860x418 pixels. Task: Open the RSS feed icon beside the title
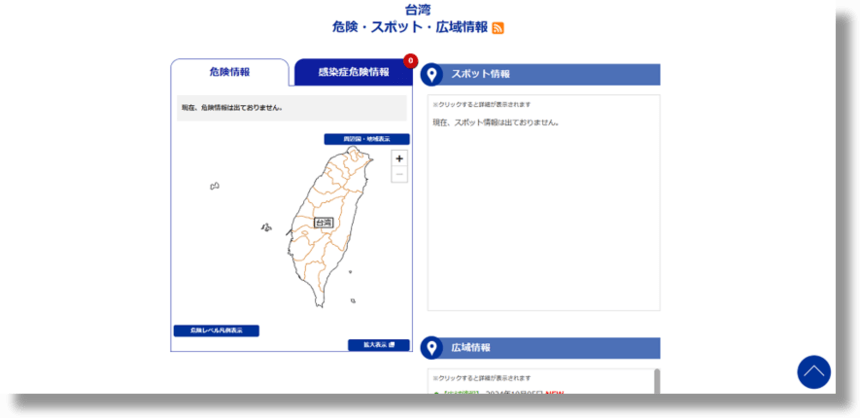point(498,28)
